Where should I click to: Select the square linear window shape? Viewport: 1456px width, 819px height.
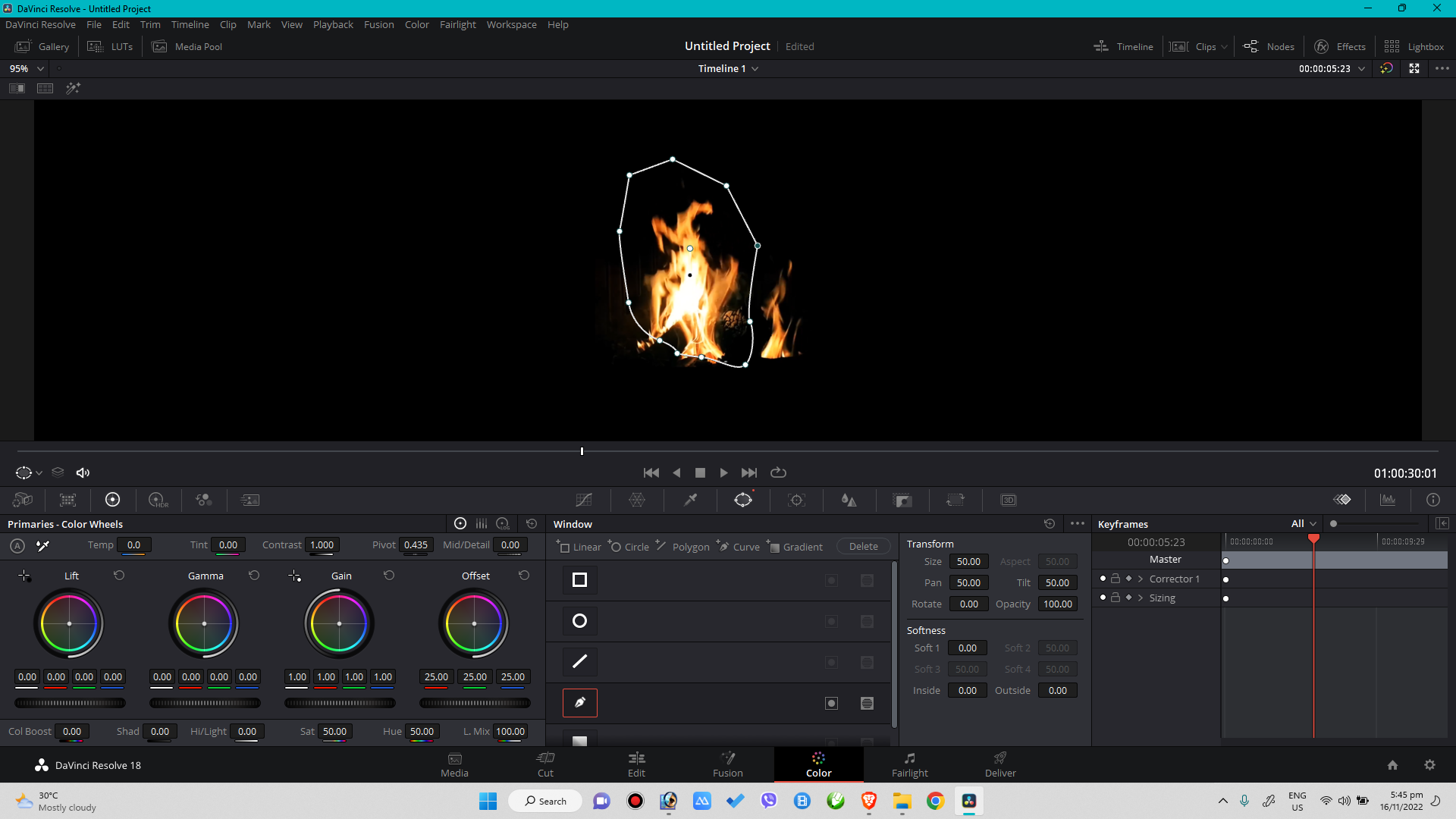(x=579, y=580)
